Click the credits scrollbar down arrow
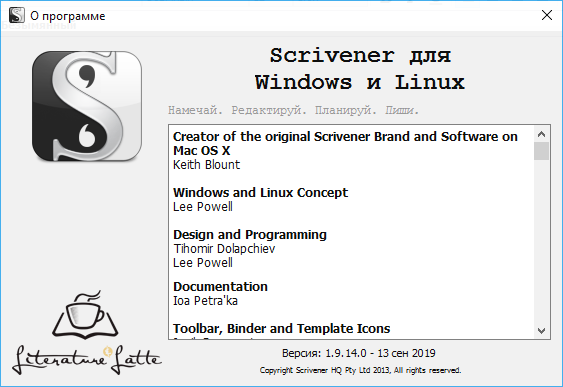 [541, 331]
